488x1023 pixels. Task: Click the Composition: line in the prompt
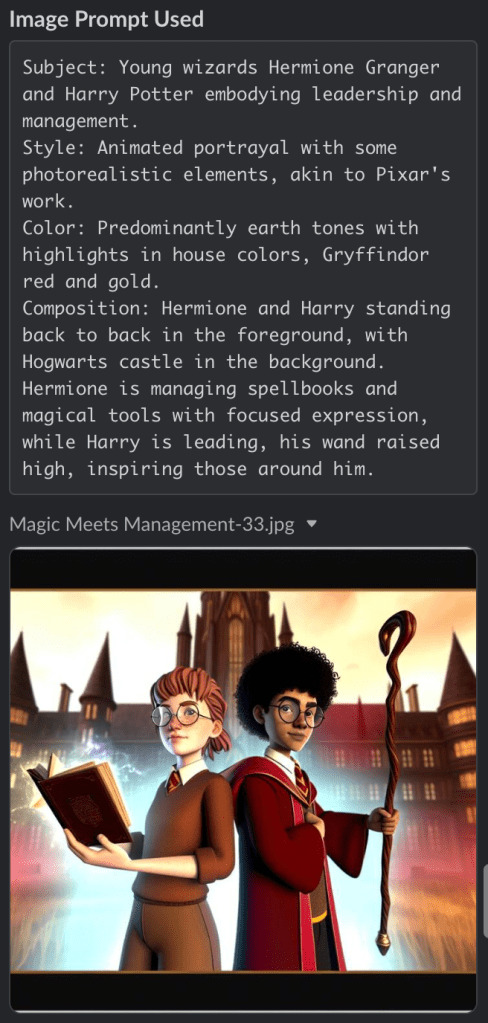pos(236,308)
